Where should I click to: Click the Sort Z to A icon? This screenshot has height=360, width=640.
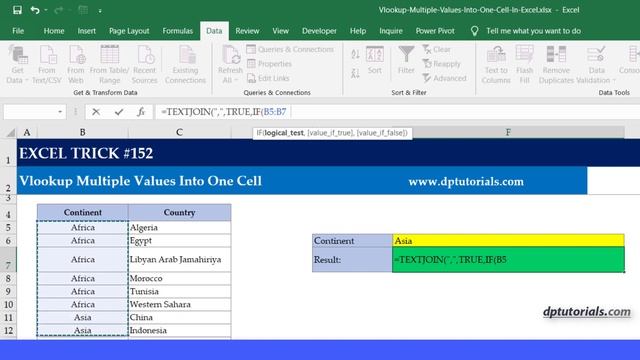(x=355, y=73)
